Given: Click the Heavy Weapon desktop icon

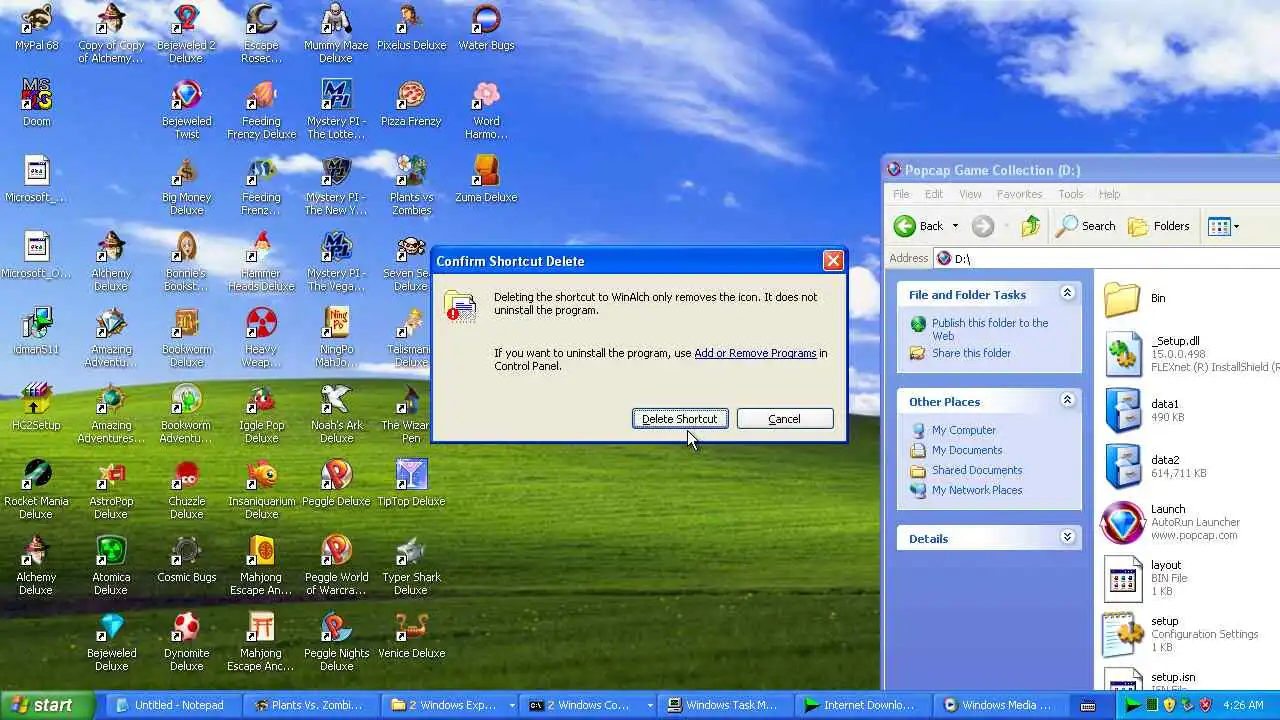Looking at the screenshot, I should pos(261,338).
